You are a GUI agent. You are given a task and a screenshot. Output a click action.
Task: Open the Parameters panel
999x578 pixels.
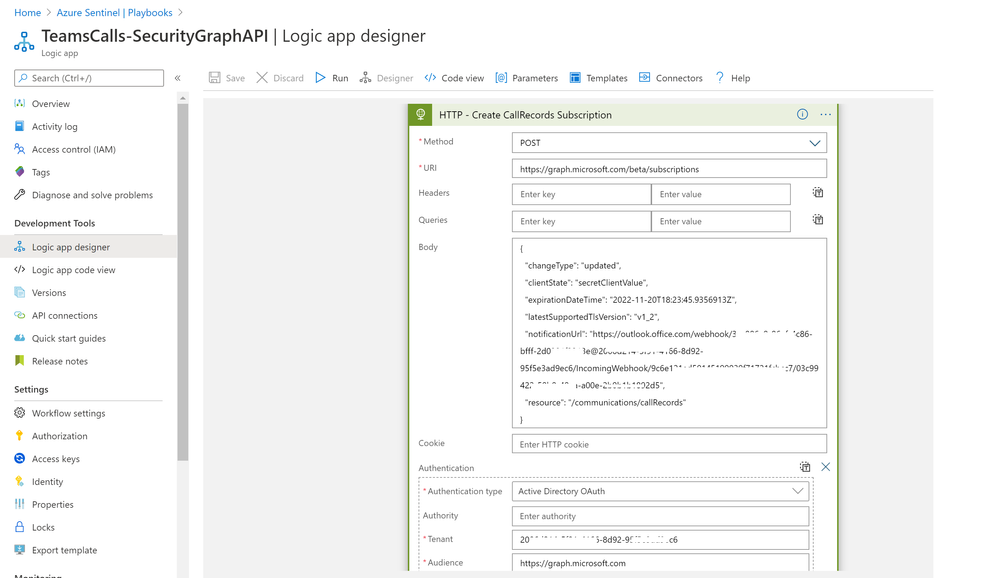point(526,78)
